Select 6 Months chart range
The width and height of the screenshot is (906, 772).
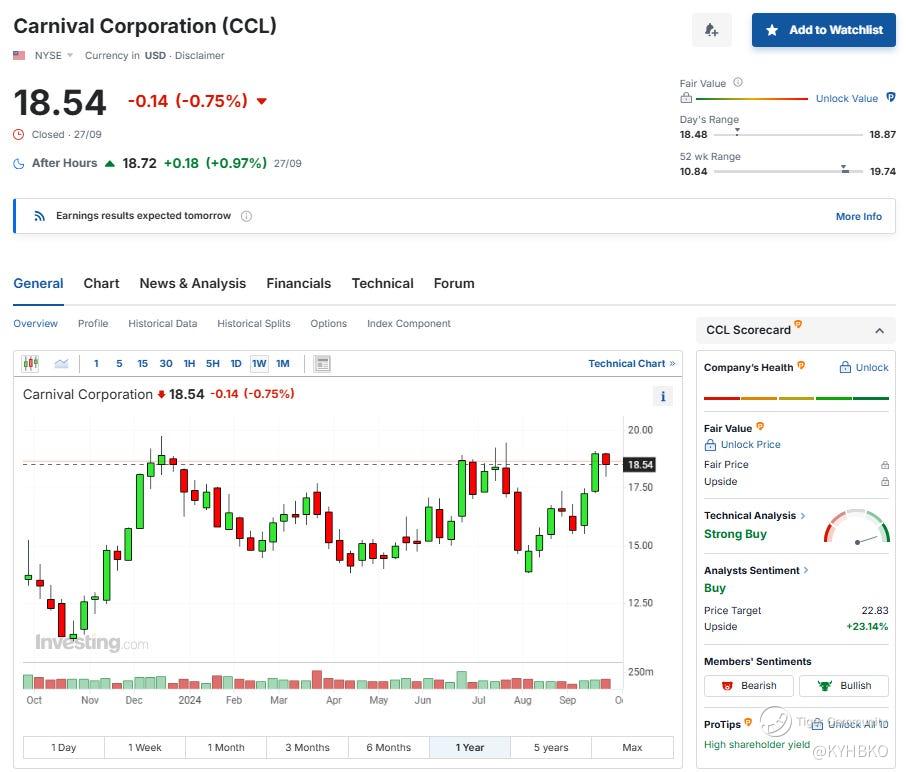[389, 747]
